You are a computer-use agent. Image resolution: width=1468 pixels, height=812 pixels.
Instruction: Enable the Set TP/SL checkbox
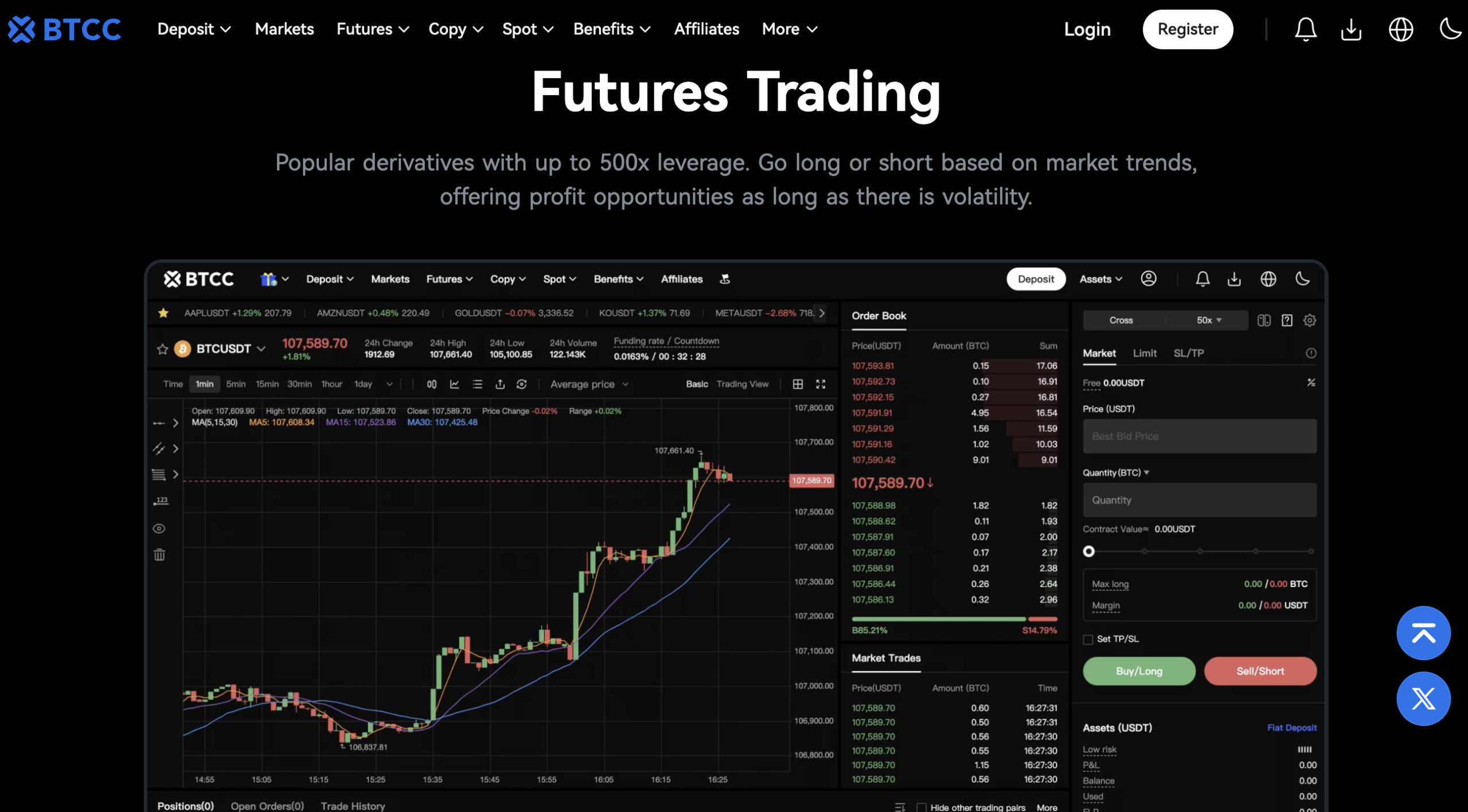1088,638
